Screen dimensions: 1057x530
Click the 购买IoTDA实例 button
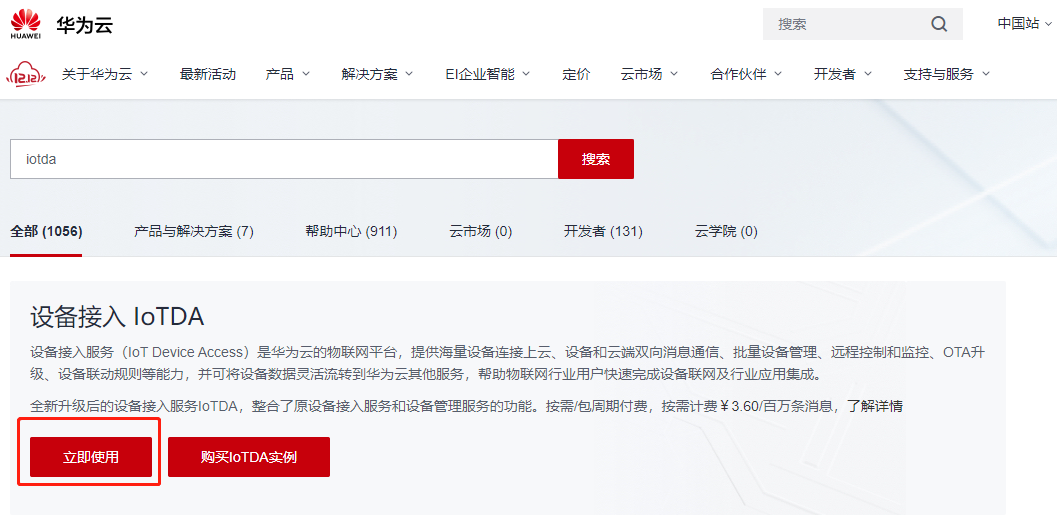click(249, 457)
